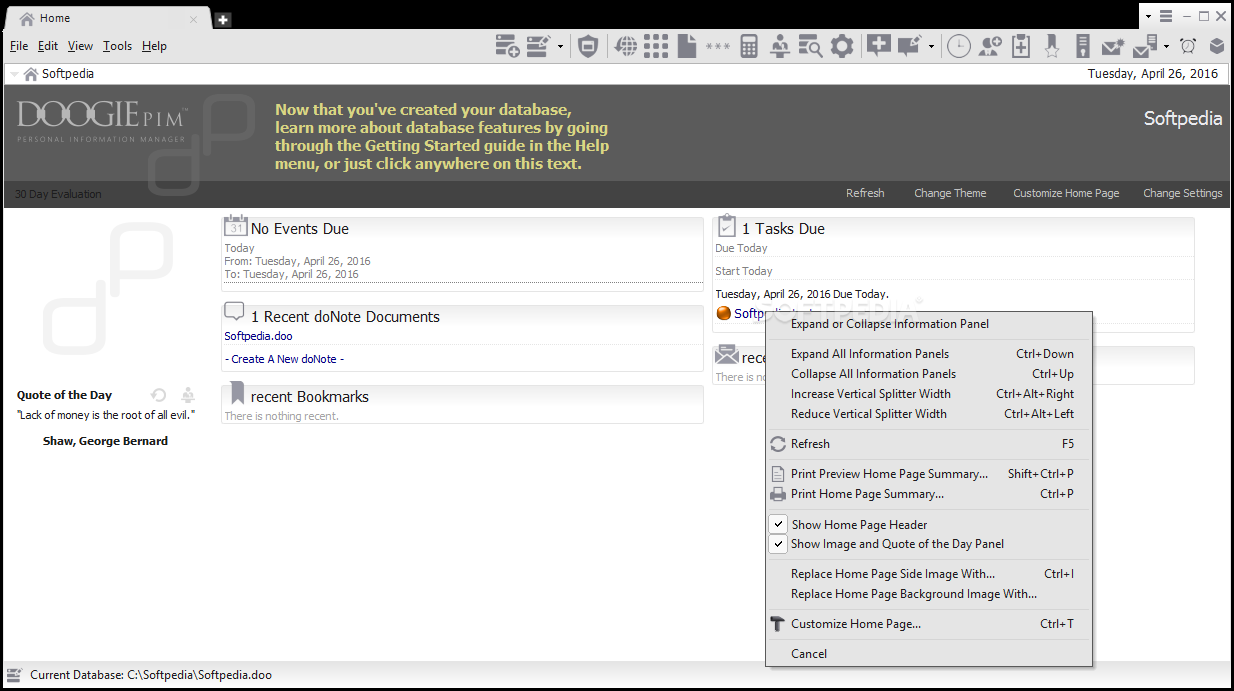Screen dimensions: 1234x691
Task: Click the blank document toolbar icon
Action: pos(686,46)
